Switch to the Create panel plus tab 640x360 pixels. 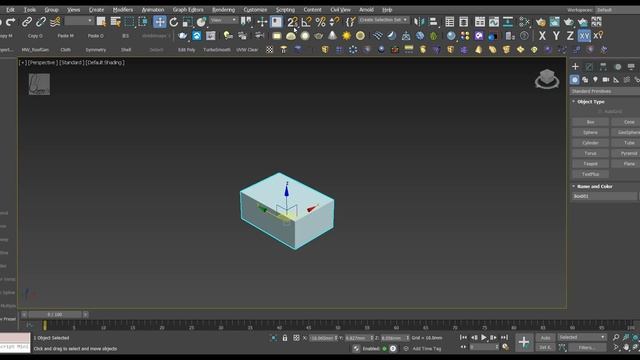pos(575,67)
